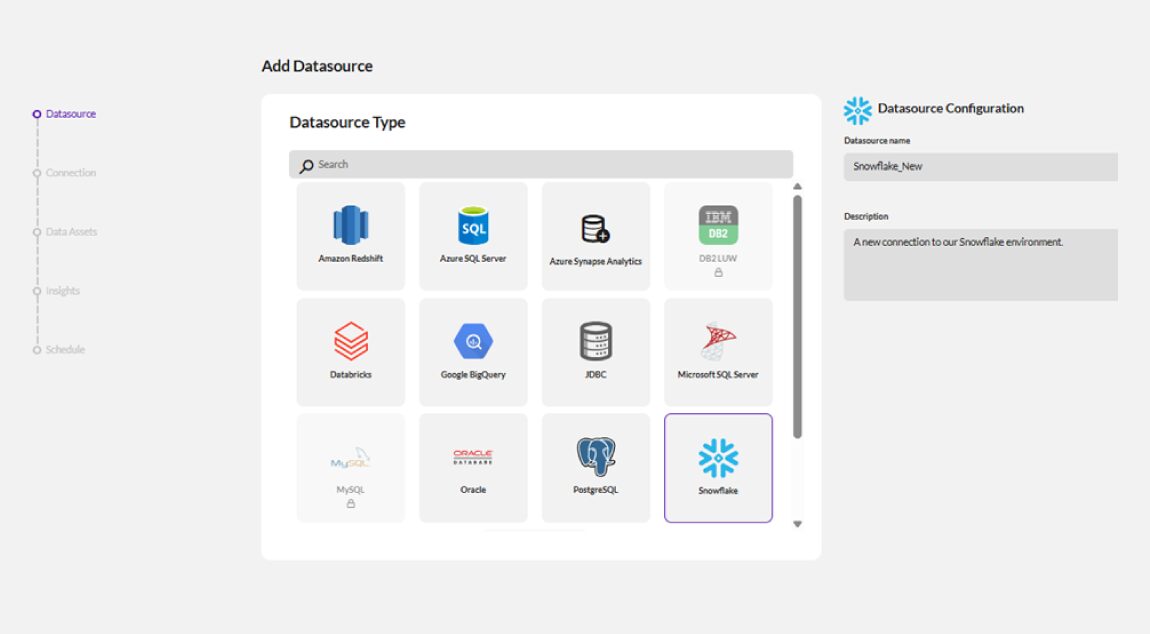Click the lock icon under MySQL
Screen dimensions: 1150x634
pos(351,503)
